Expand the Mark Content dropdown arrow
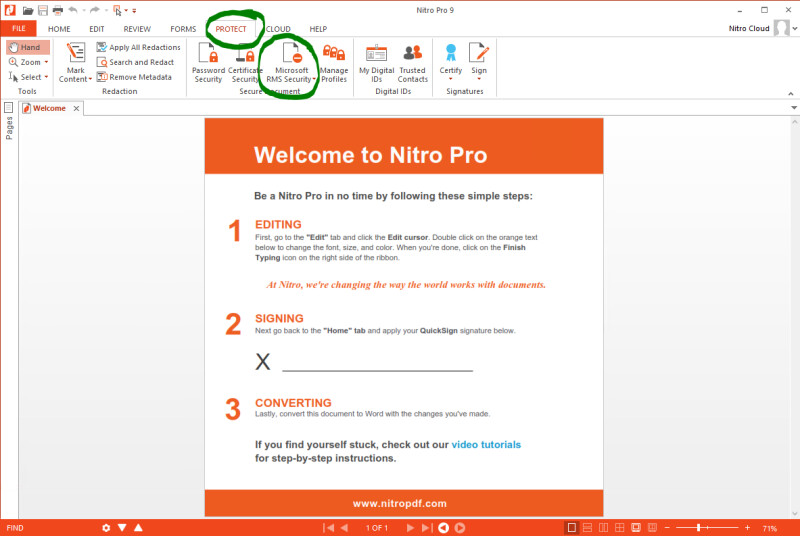800x536 pixels. tap(90, 79)
